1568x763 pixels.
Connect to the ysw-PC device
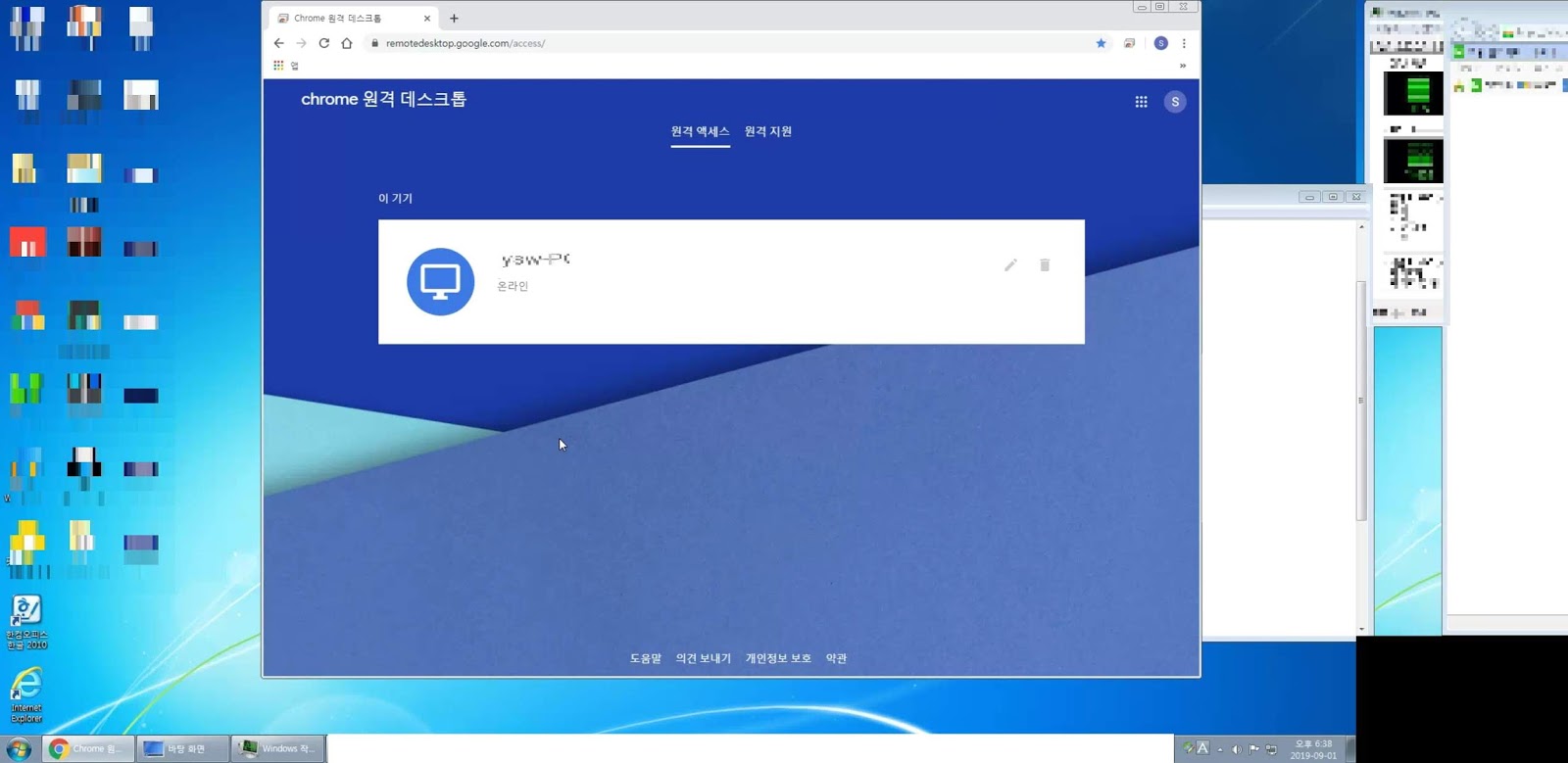[731, 282]
